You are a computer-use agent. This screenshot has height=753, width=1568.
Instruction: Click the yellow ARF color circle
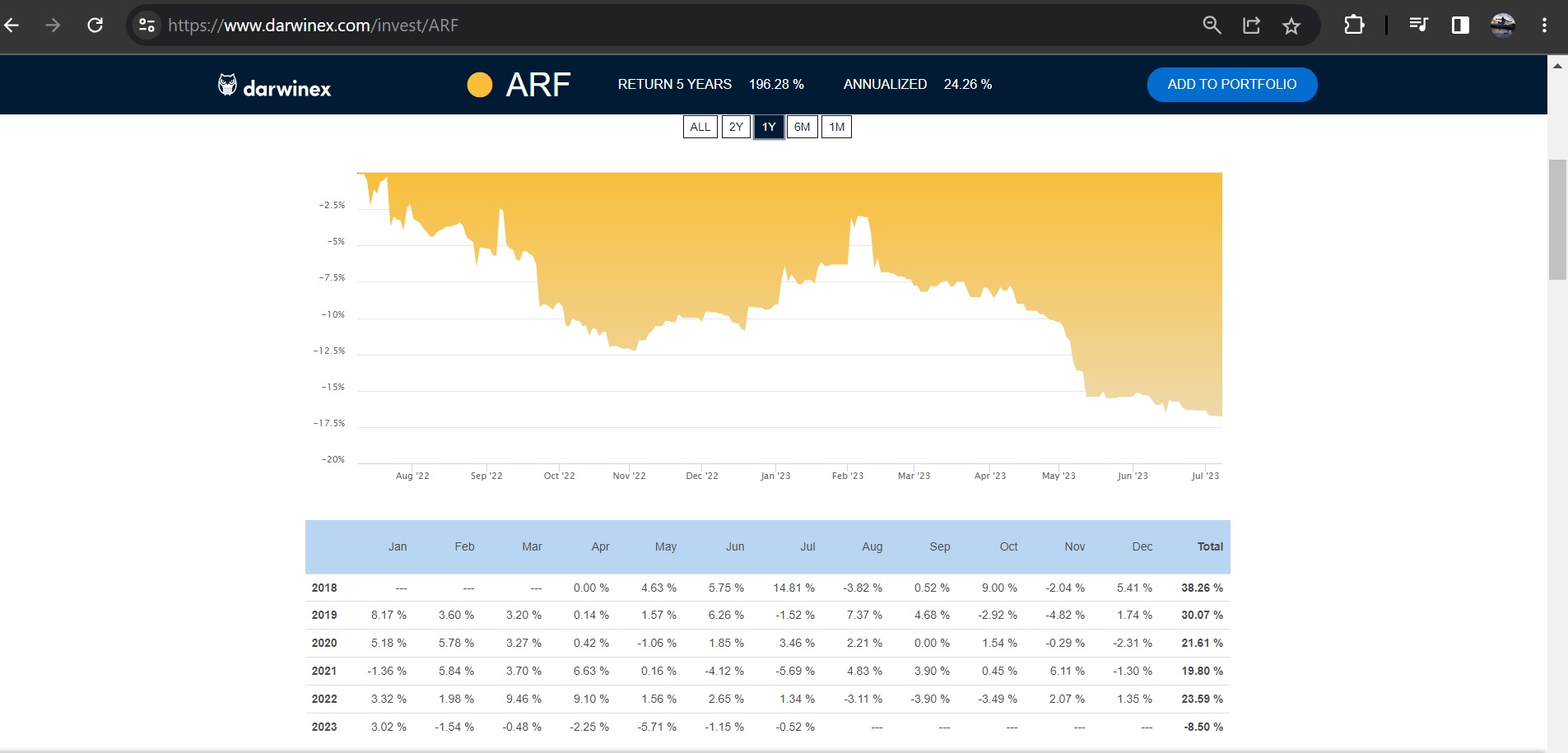(x=480, y=85)
